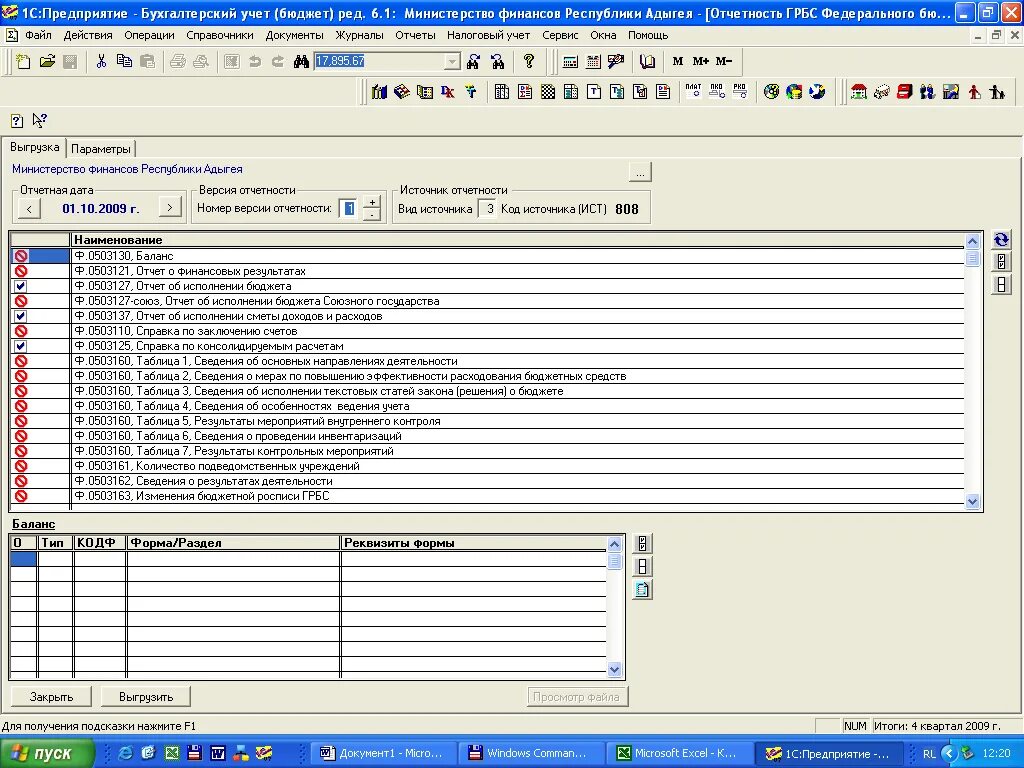The width and height of the screenshot is (1024, 768).
Task: Click the Copy toolbar icon
Action: [124, 61]
